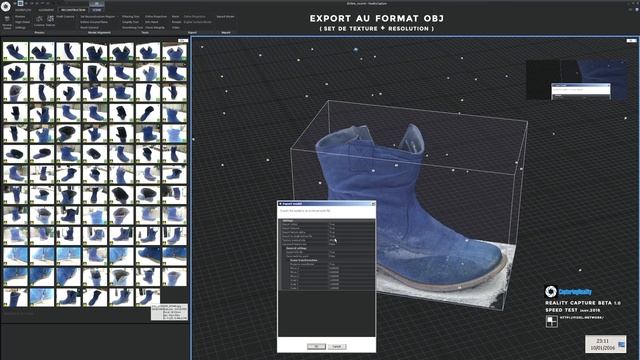Viewport: 640px width, 360px height.
Task: Confirm the Export model dialog with OK
Action: (316, 347)
